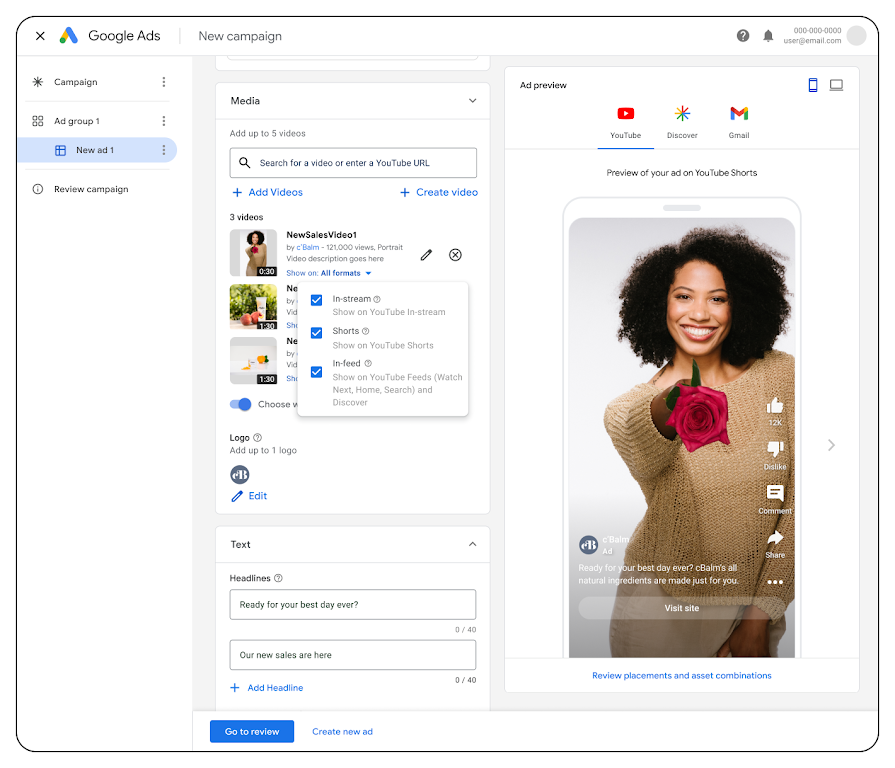
Task: Switch preview to mobile device icon
Action: pyautogui.click(x=813, y=85)
